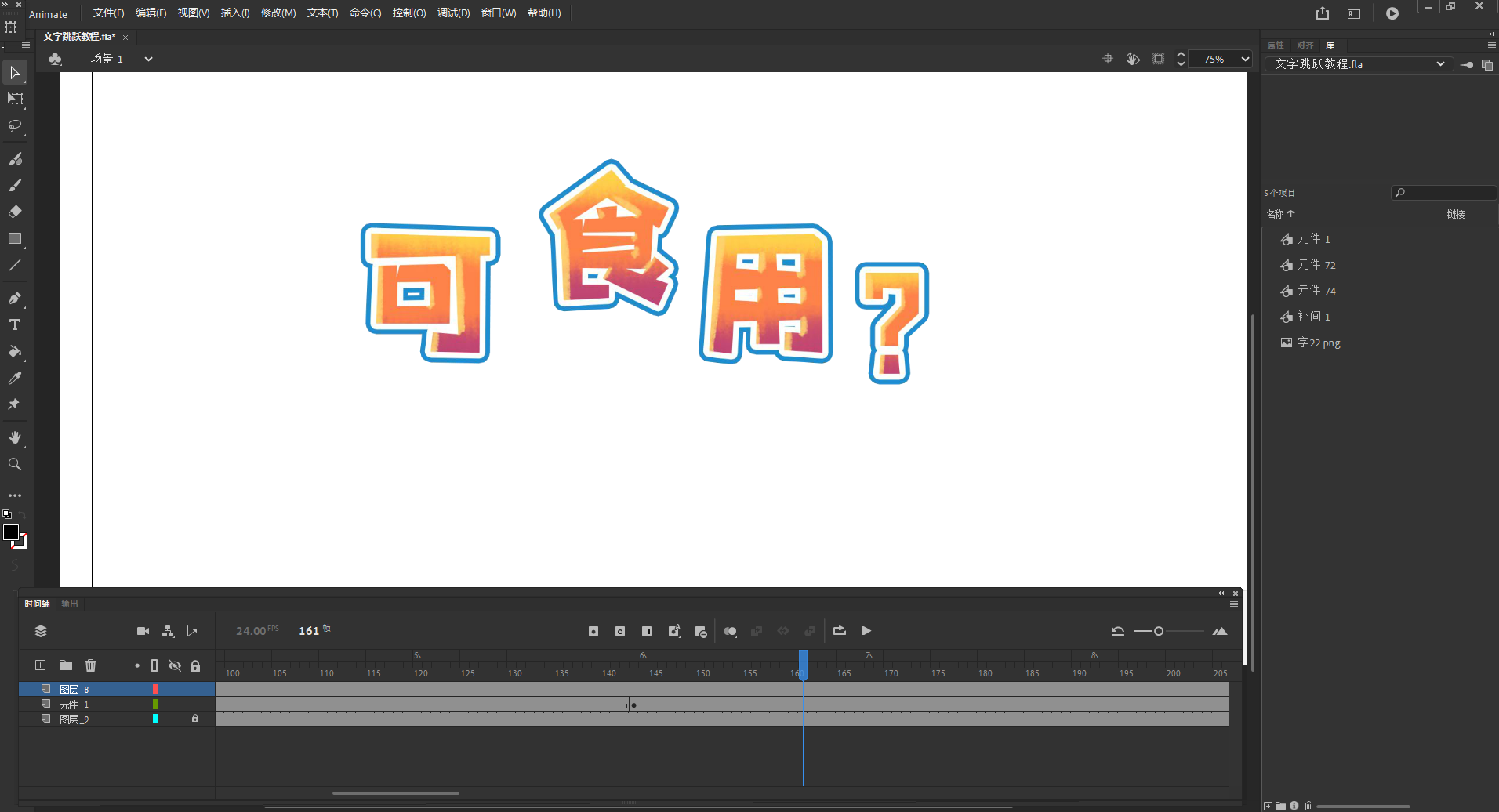The height and width of the screenshot is (812, 1499).
Task: Unlock the 图层_9 layer
Action: click(195, 719)
